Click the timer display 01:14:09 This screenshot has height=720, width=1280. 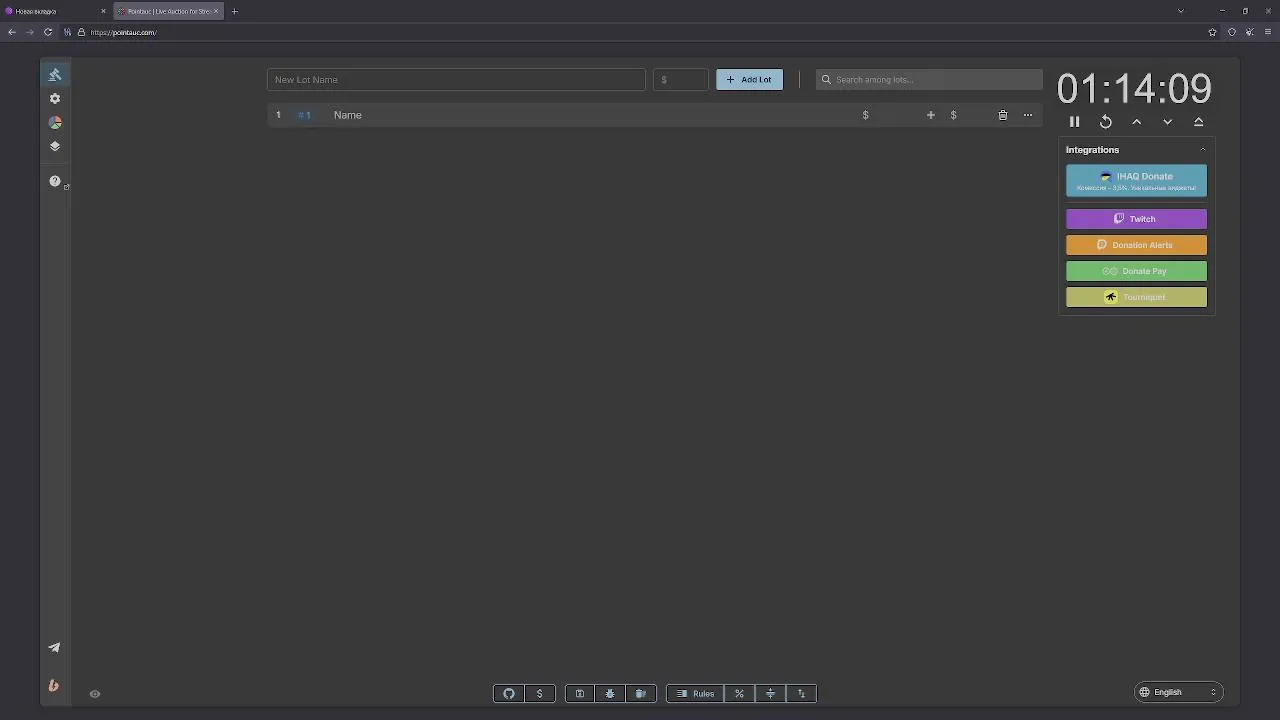[x=1134, y=89]
